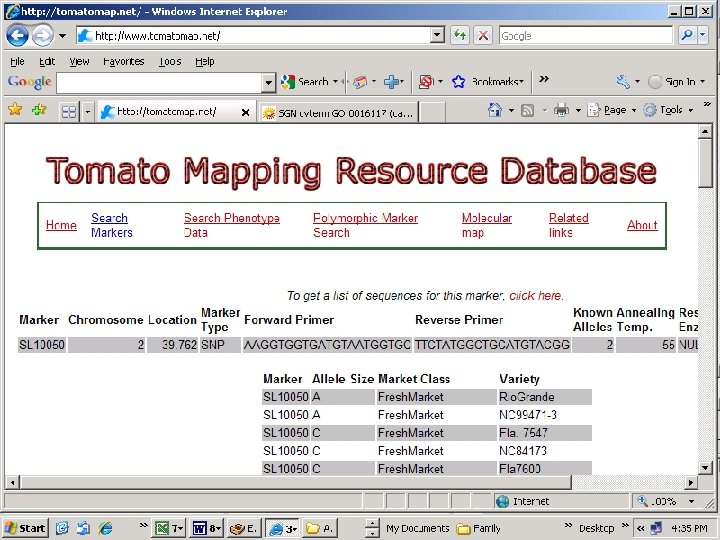Click the 'click here' sequences link
The width and height of the screenshot is (720, 540).
(536, 296)
